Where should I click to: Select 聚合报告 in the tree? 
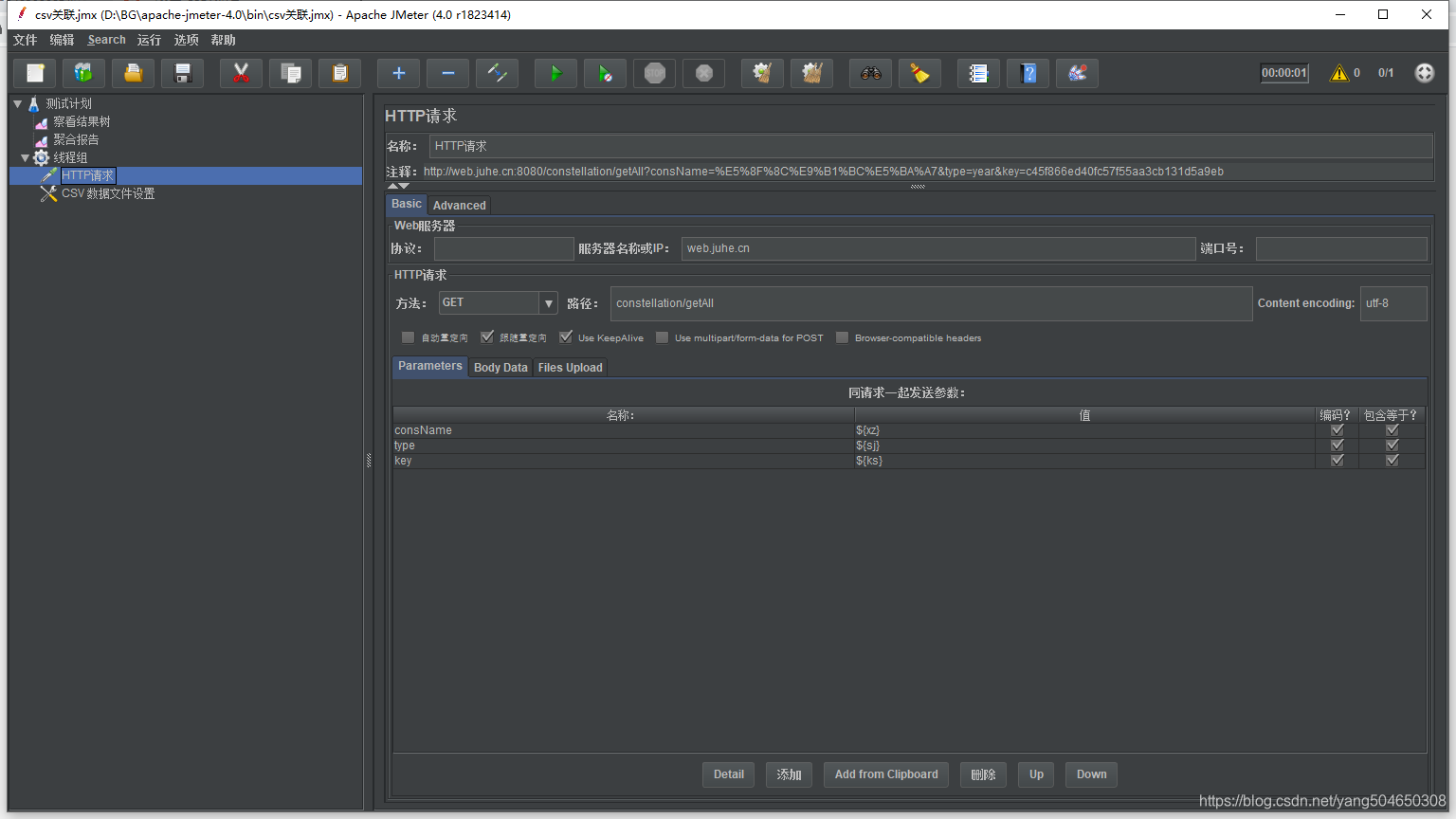[76, 139]
